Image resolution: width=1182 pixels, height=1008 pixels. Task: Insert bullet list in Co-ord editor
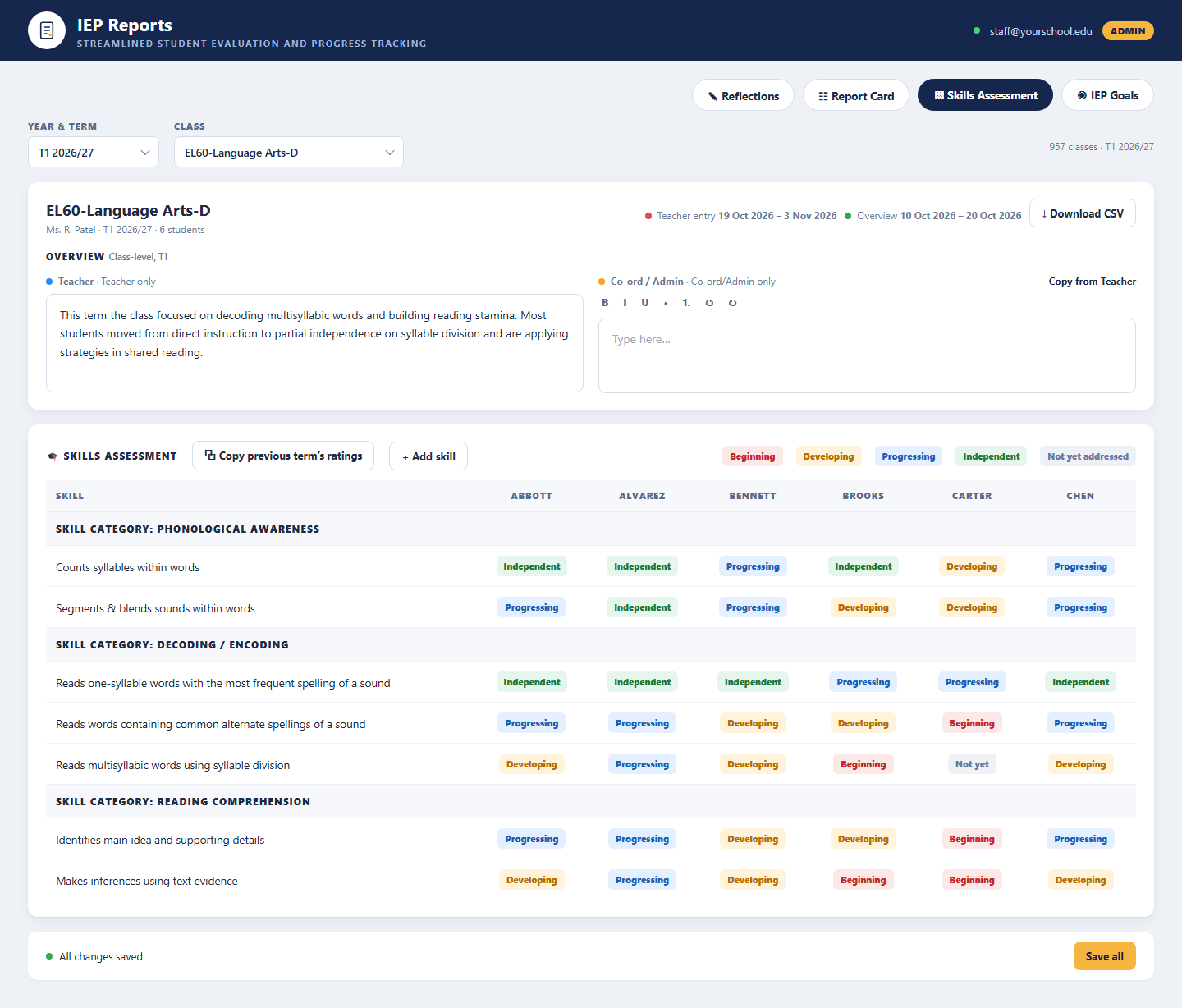click(x=666, y=303)
